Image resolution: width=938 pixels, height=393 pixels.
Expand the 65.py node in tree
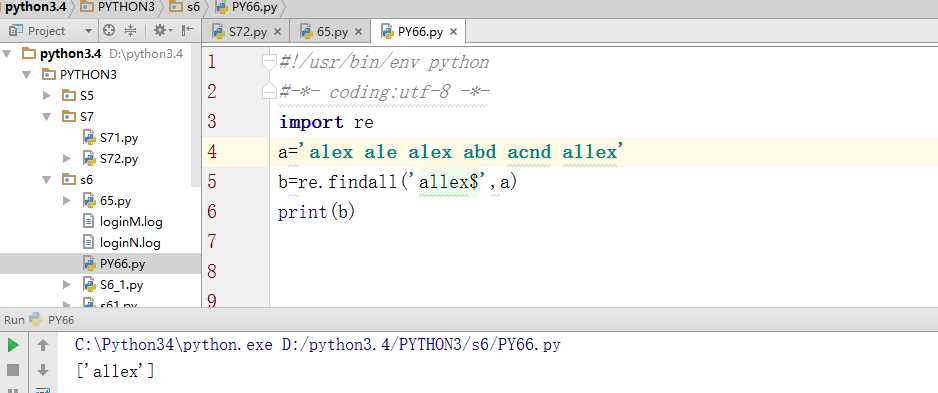click(x=67, y=200)
